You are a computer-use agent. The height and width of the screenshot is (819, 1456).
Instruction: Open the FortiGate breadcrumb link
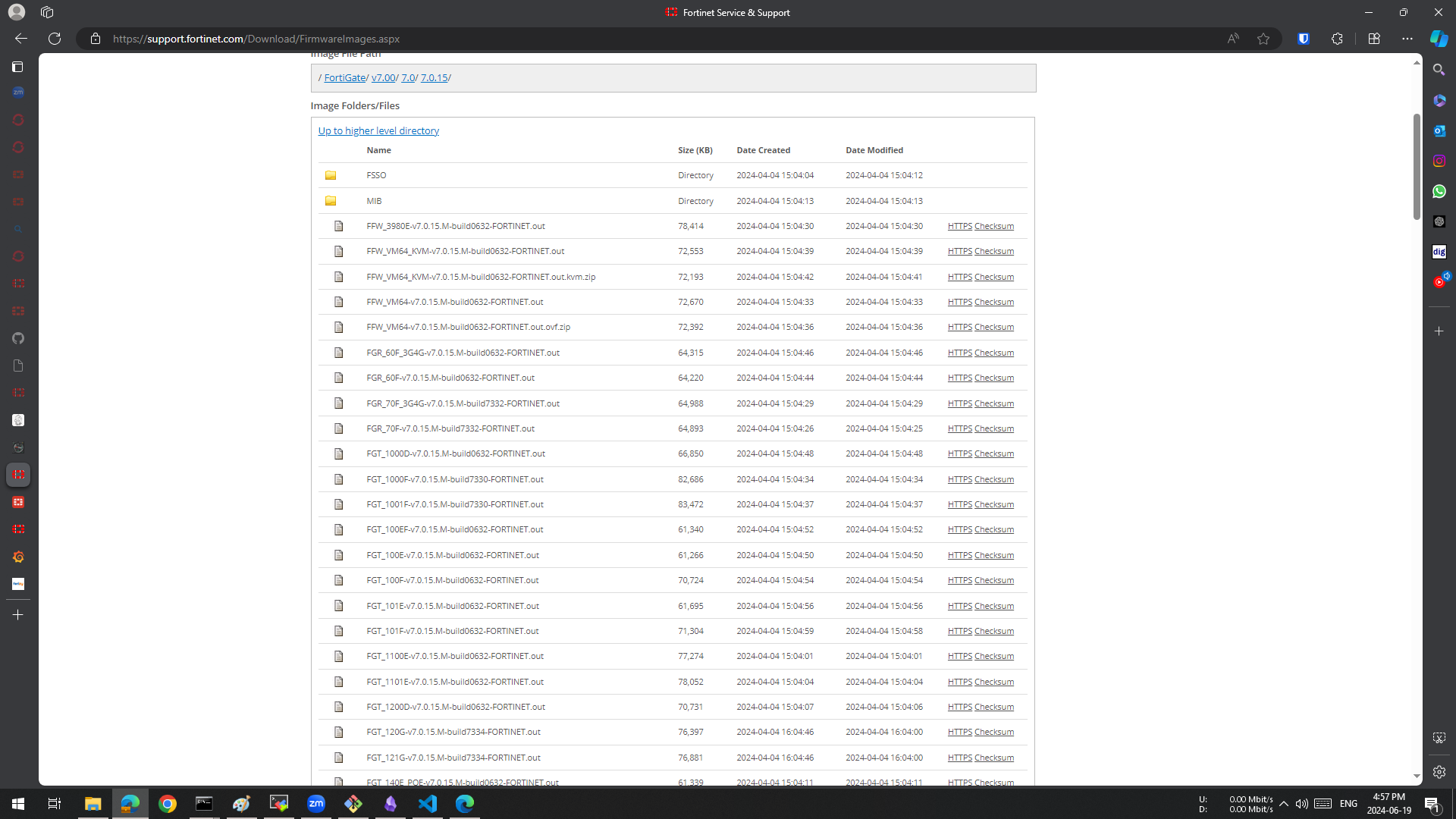click(x=344, y=77)
